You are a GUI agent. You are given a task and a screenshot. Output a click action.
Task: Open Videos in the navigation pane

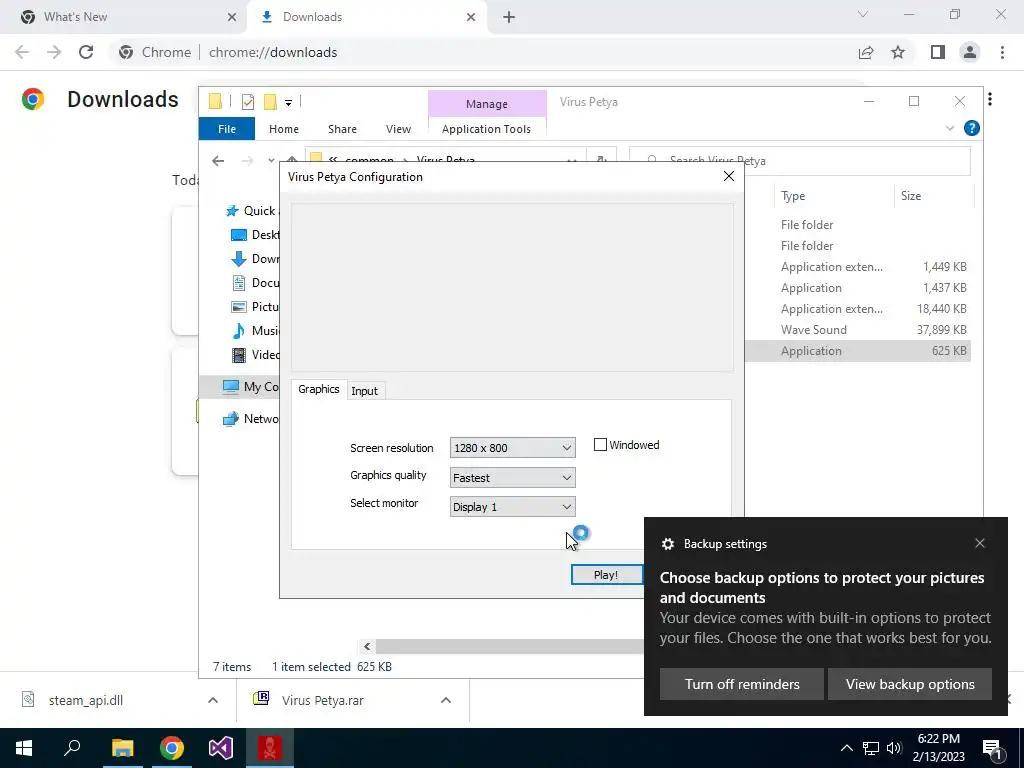coord(255,355)
